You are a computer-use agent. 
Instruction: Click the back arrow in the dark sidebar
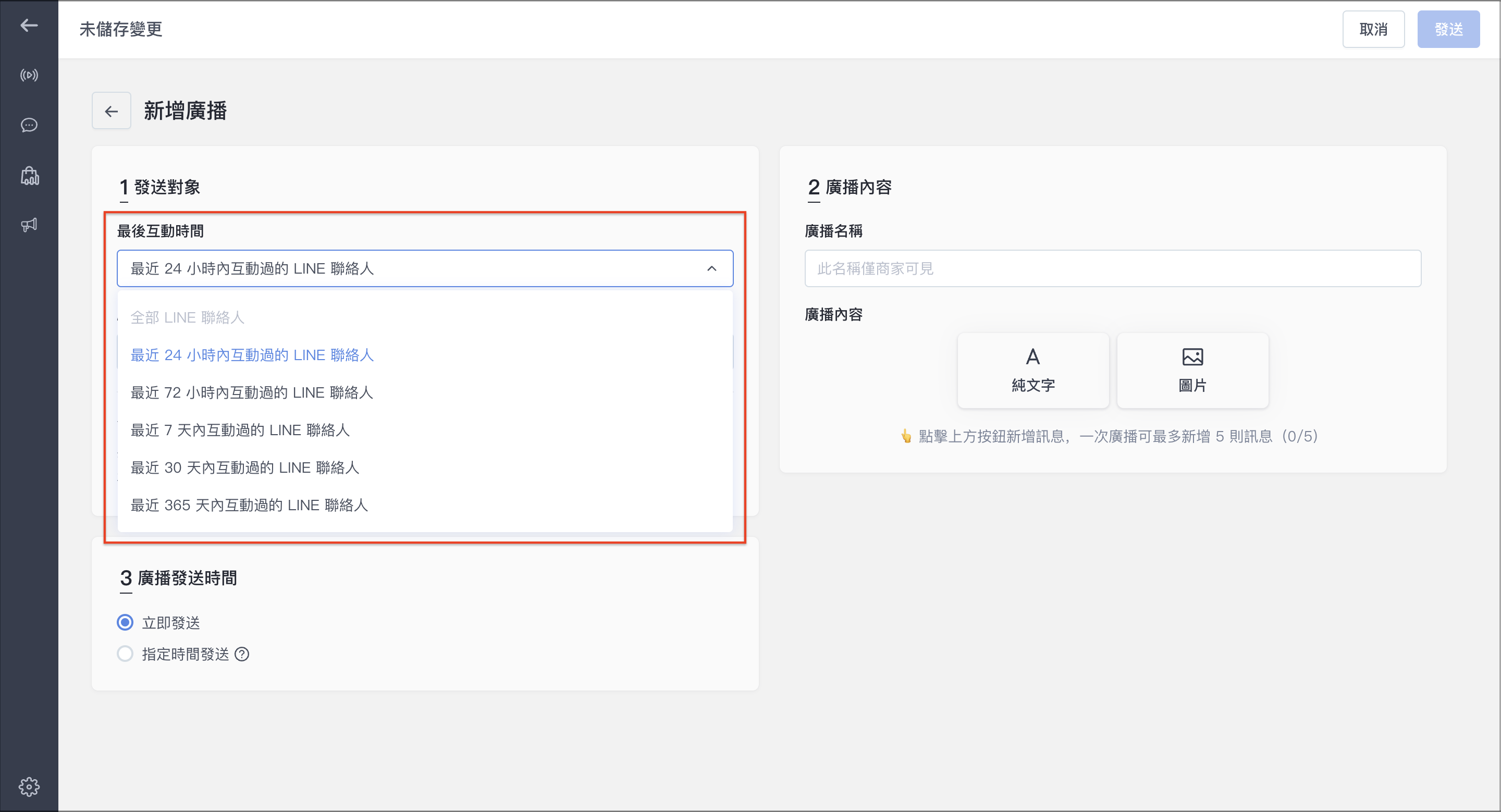coord(29,25)
